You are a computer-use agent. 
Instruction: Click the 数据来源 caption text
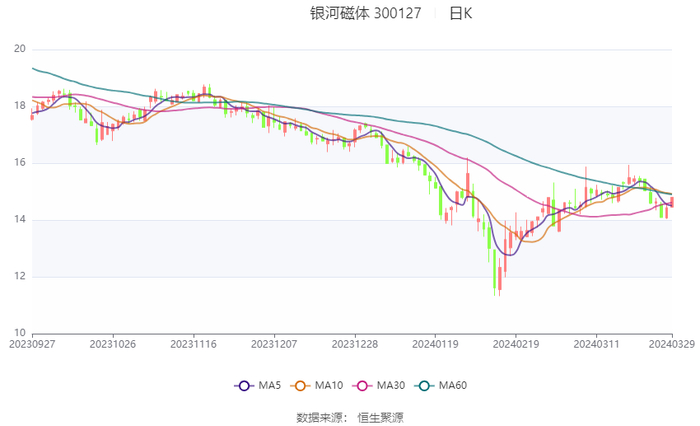pos(317,417)
